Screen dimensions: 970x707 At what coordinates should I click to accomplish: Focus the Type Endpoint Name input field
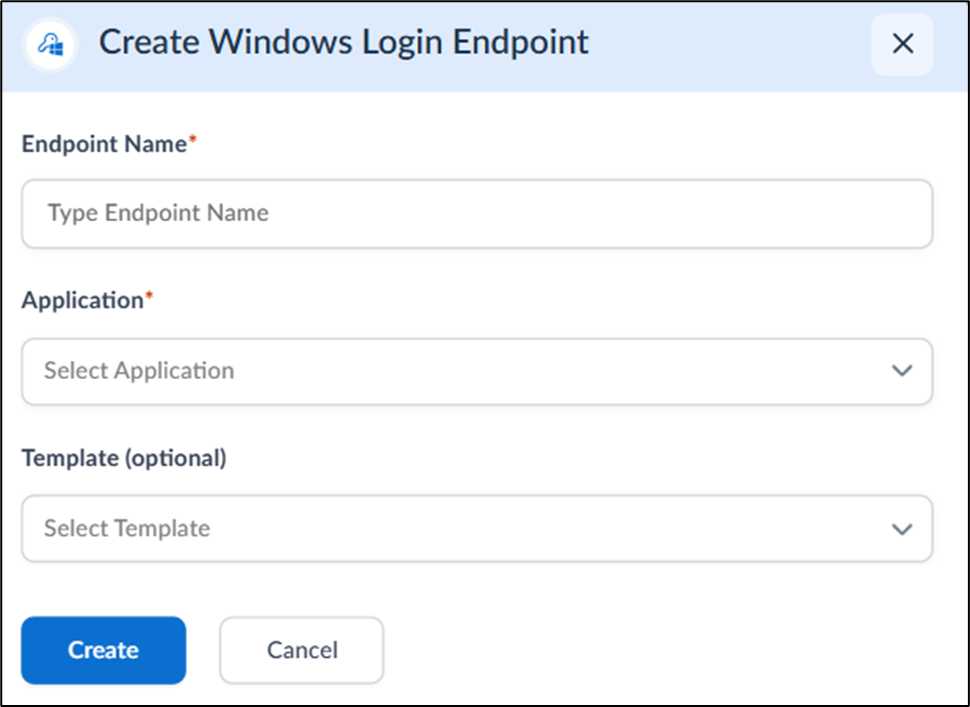click(477, 213)
